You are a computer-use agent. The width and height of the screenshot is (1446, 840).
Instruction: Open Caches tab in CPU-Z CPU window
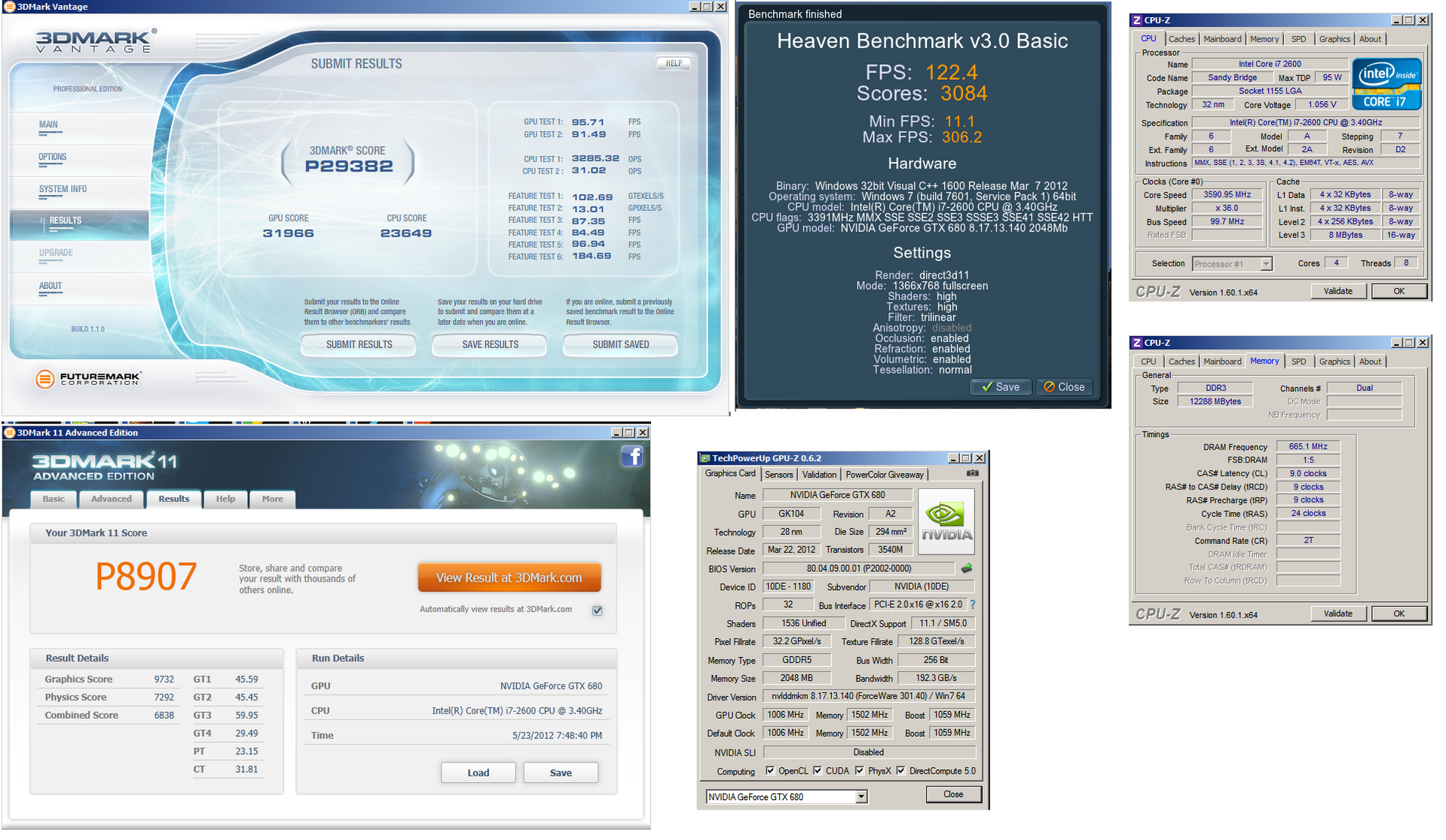point(1182,39)
